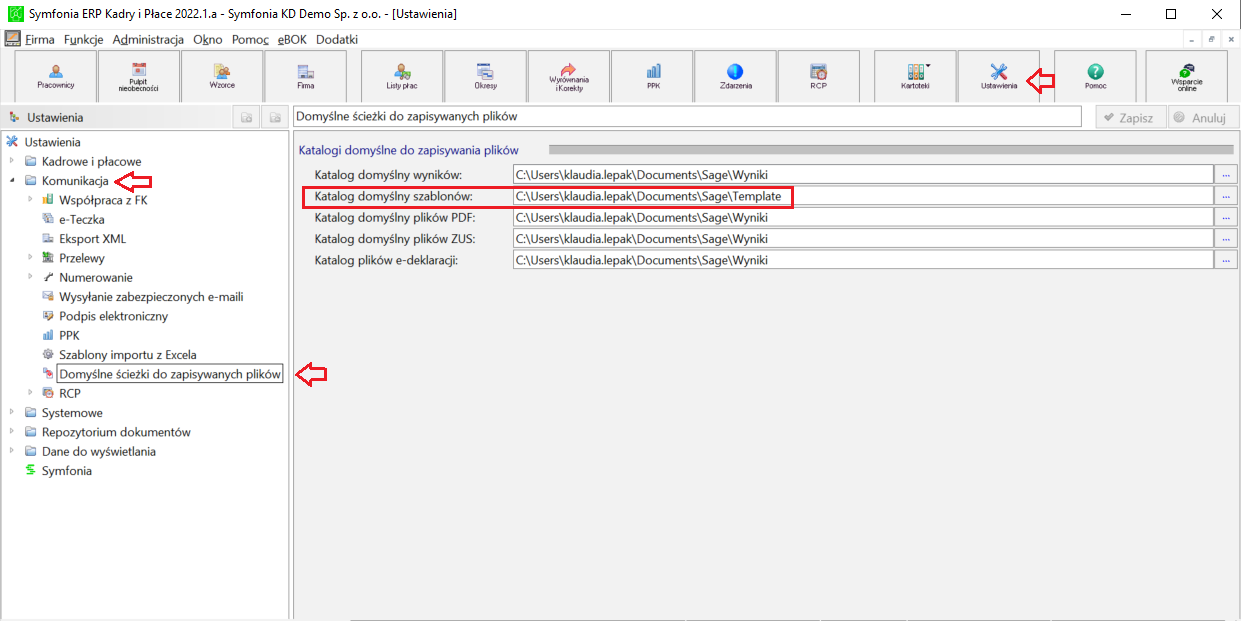Expand the Przelewy node

point(30,258)
